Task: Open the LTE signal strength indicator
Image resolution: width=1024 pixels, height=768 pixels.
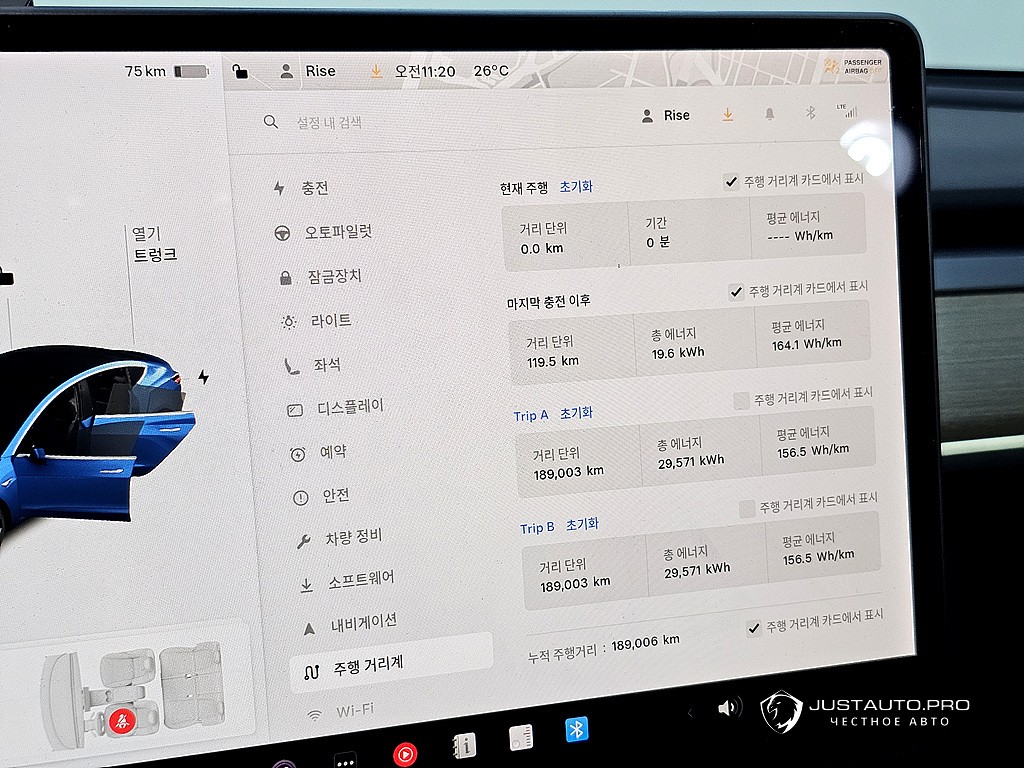Action: (849, 111)
